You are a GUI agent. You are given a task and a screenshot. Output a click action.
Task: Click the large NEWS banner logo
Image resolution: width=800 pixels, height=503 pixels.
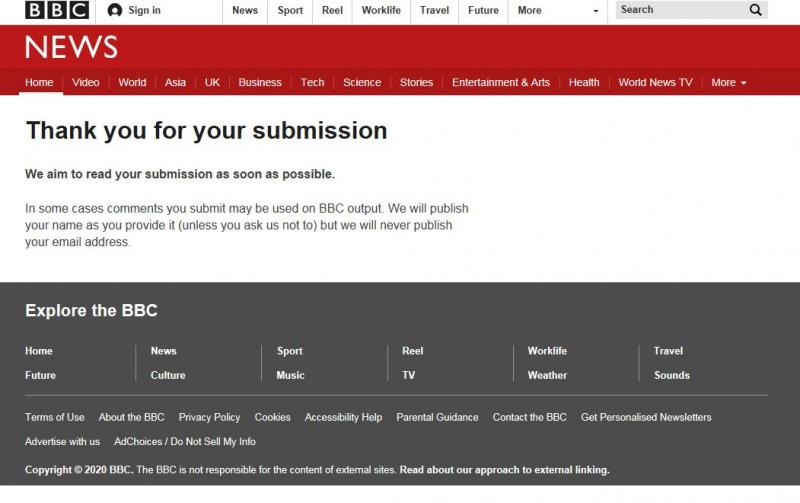pos(71,47)
